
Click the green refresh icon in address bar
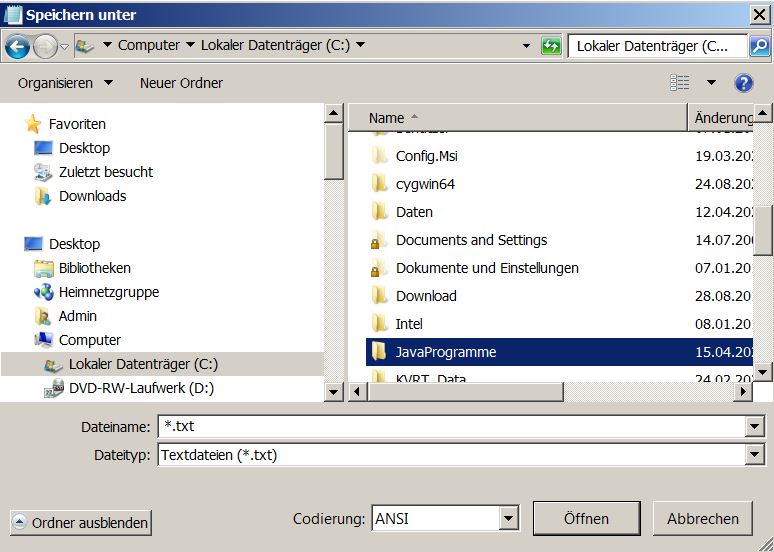[x=551, y=46]
